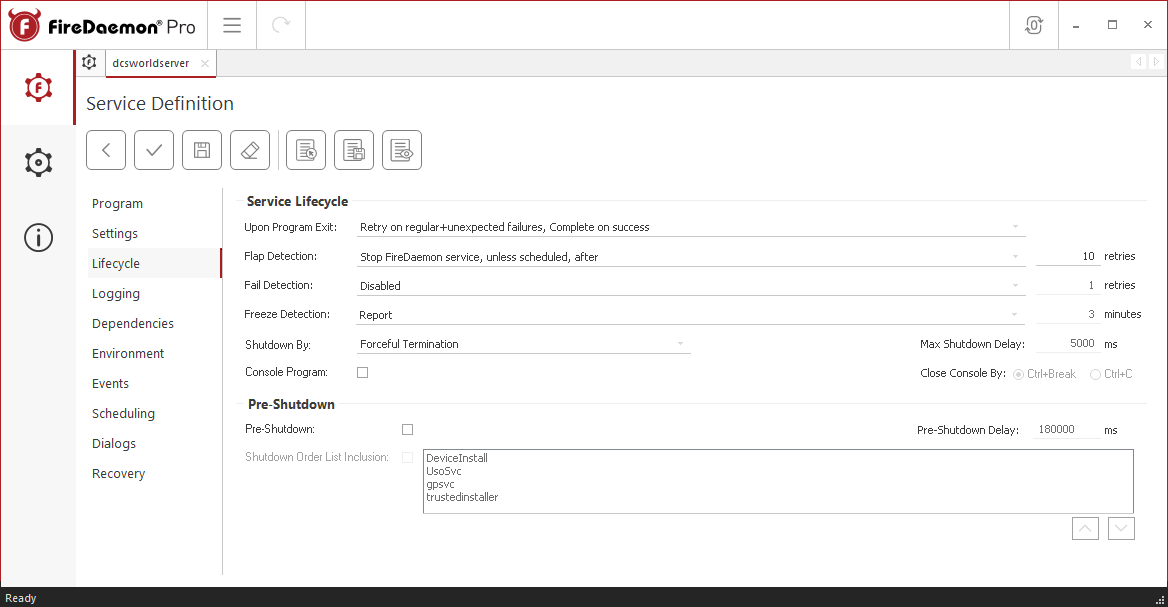Open the info about sidebar icon
The height and width of the screenshot is (607, 1168).
tap(38, 238)
